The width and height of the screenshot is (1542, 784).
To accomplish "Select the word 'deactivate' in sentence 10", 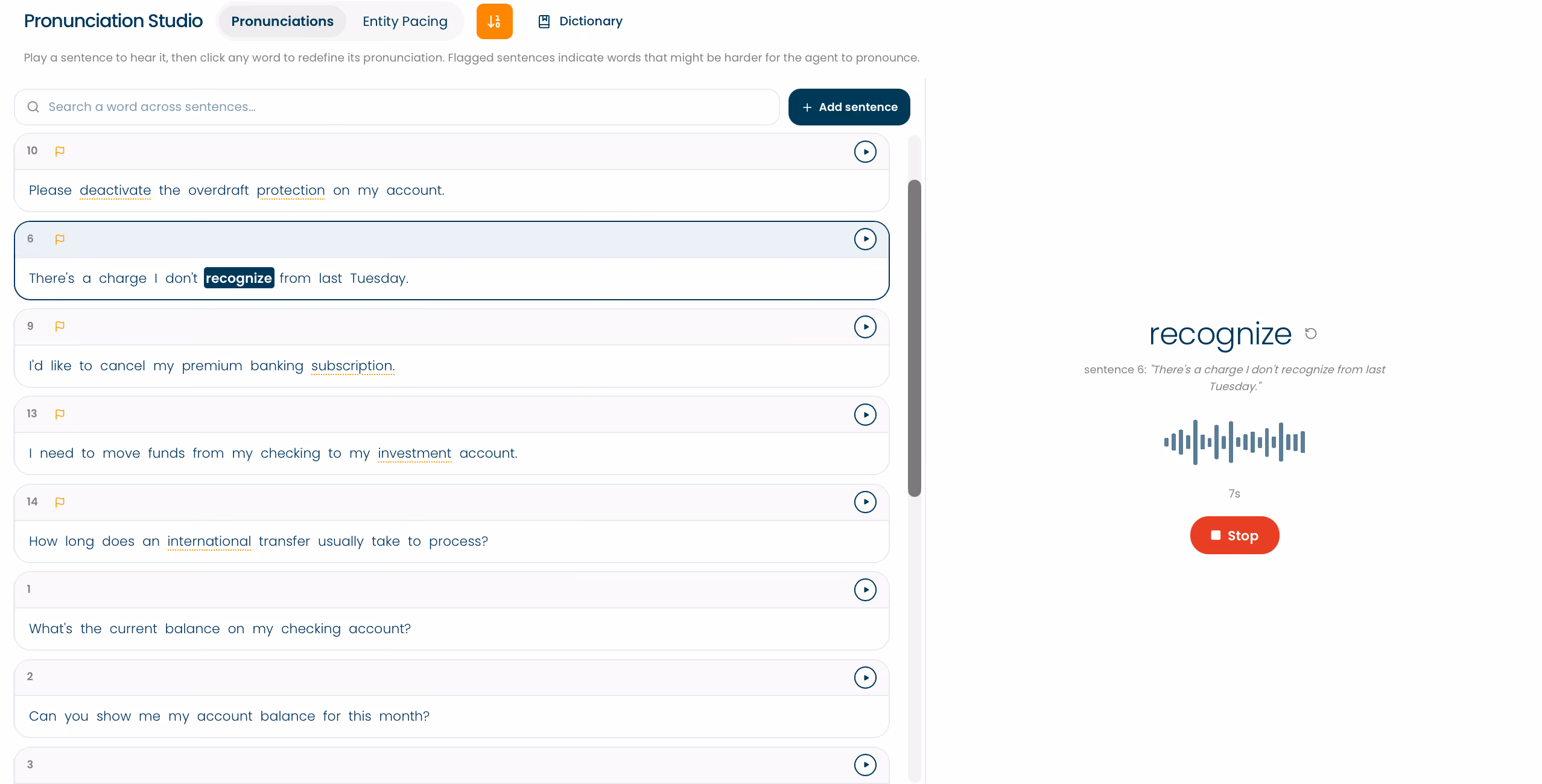I will point(115,191).
